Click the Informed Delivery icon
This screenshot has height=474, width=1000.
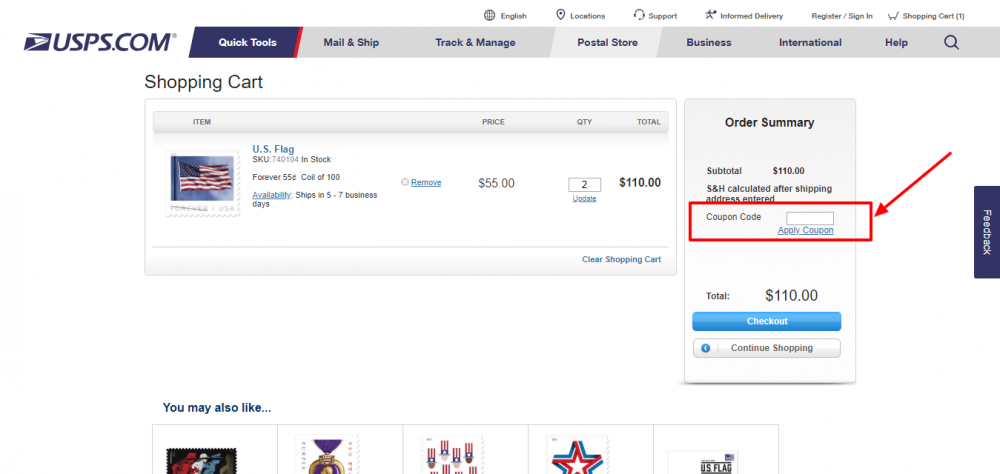tap(710, 15)
